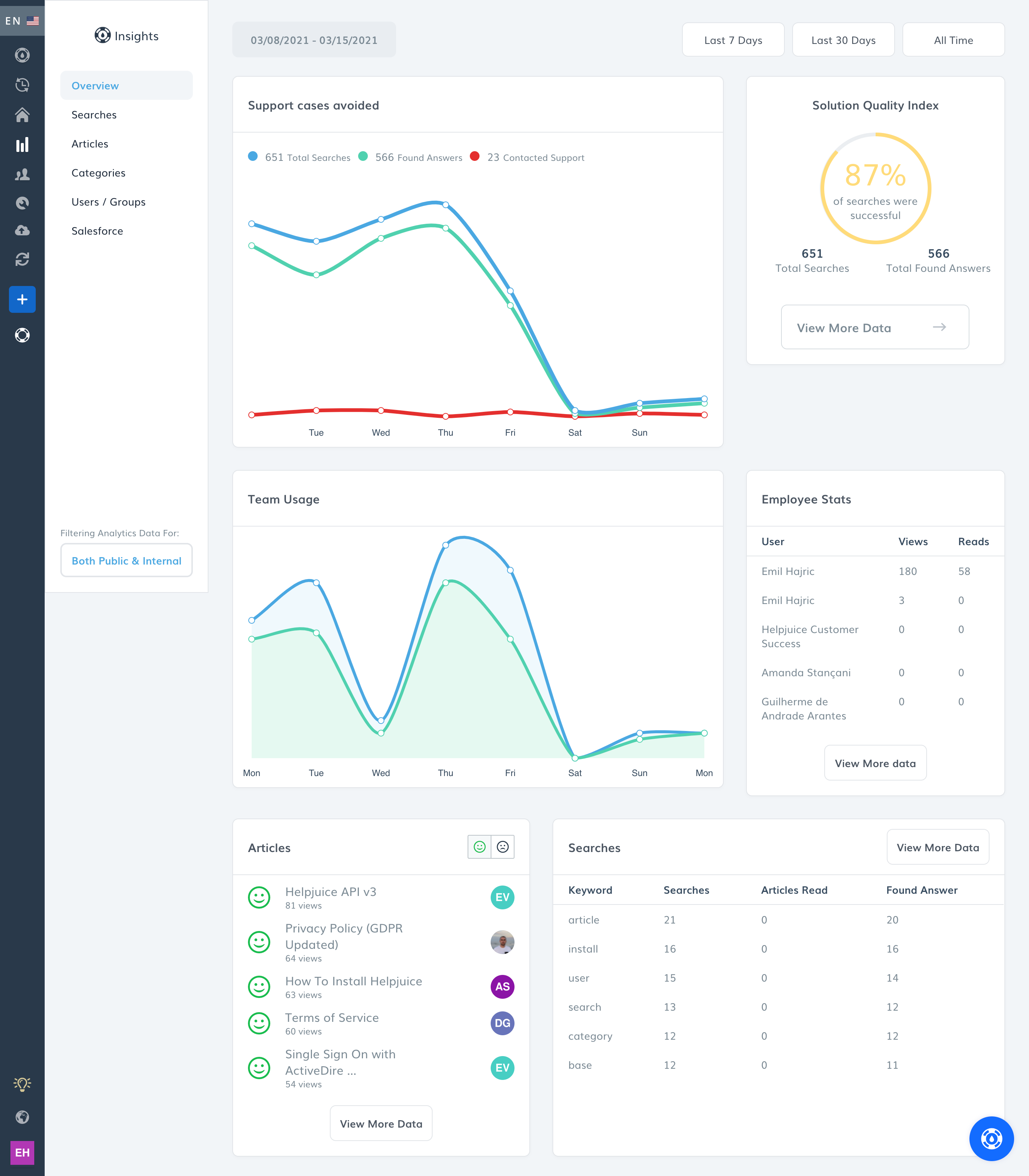The height and width of the screenshot is (1176, 1029).
Task: Click the lightbulb icon in sidebar
Action: (22, 1084)
